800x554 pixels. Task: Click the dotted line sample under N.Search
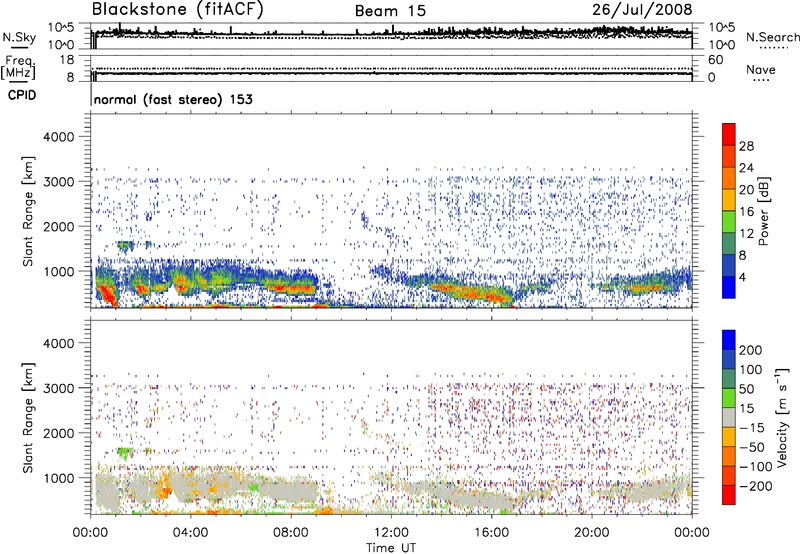coord(774,47)
